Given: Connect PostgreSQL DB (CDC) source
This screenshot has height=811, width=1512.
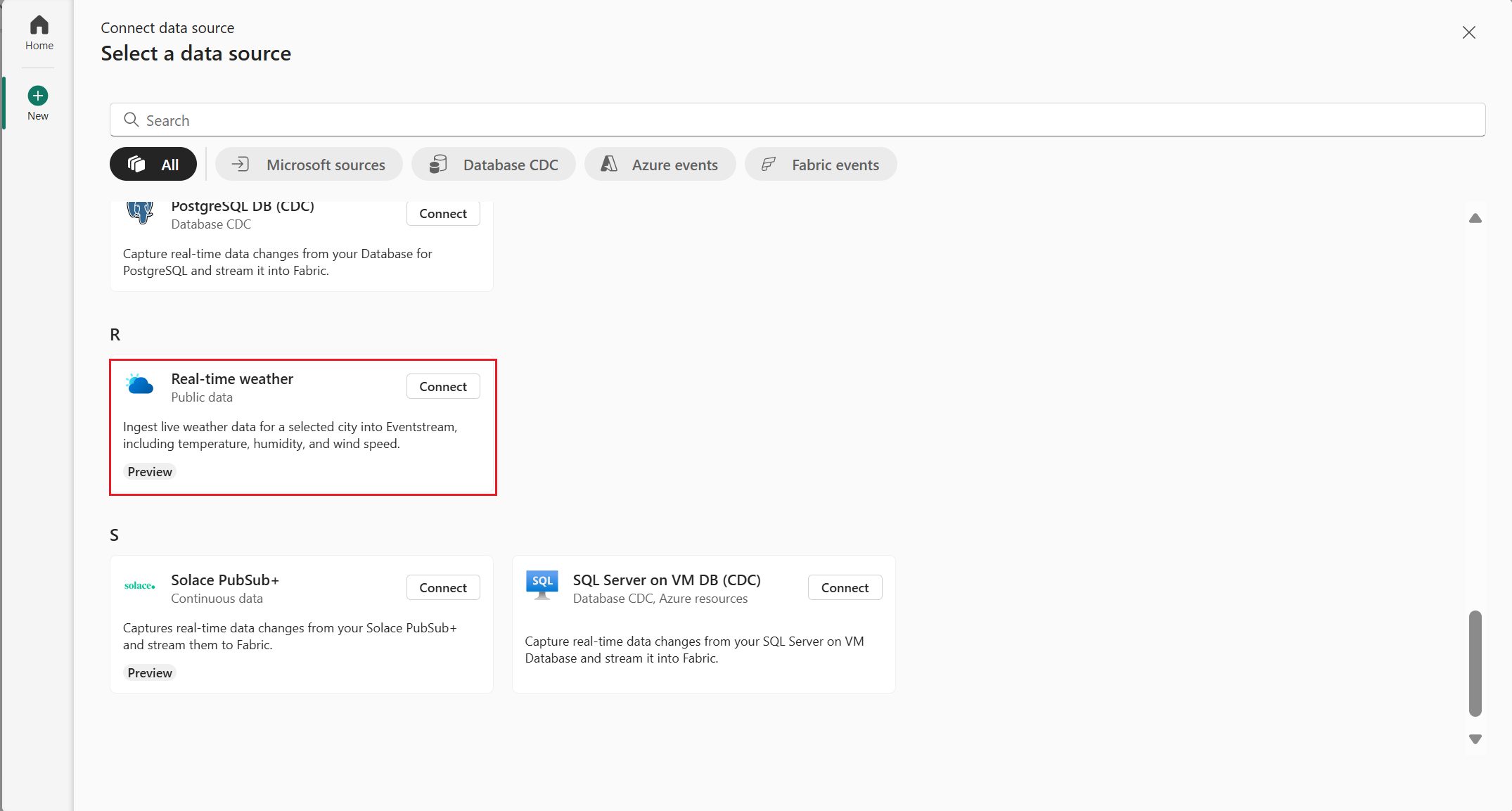Looking at the screenshot, I should (x=443, y=214).
